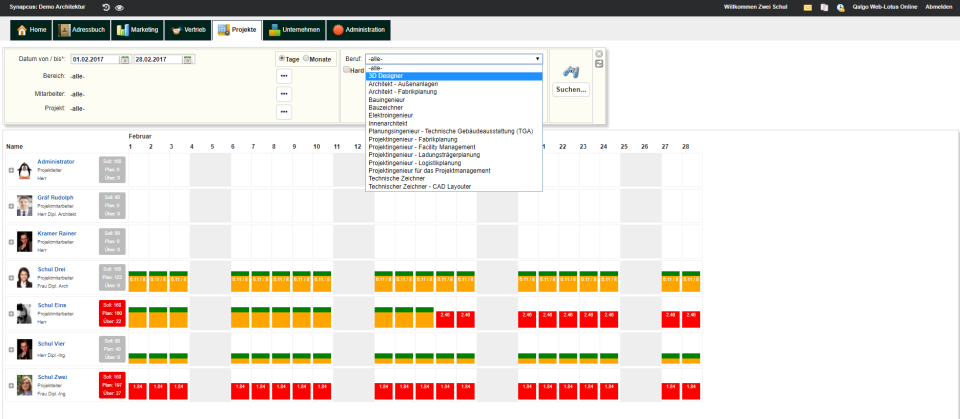
Task: Choose Architekt - Fabrikplanung option
Action: point(454,91)
